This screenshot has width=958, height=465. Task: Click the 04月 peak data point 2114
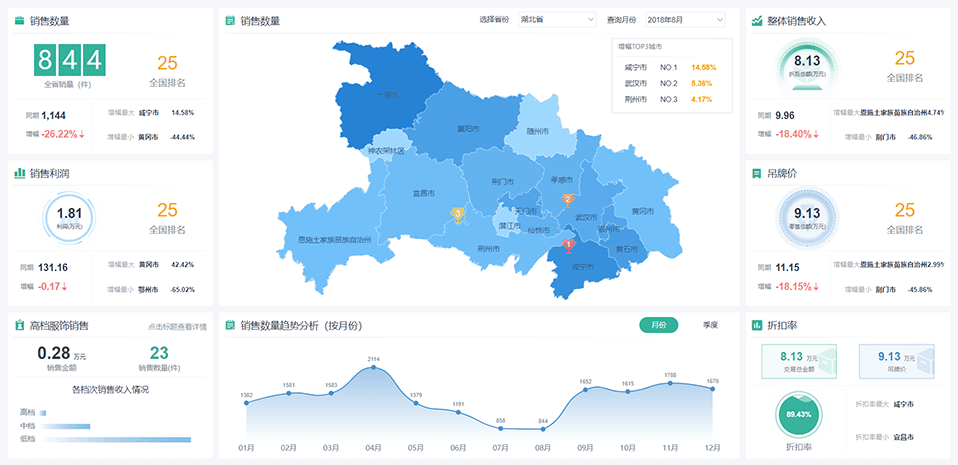(x=374, y=367)
